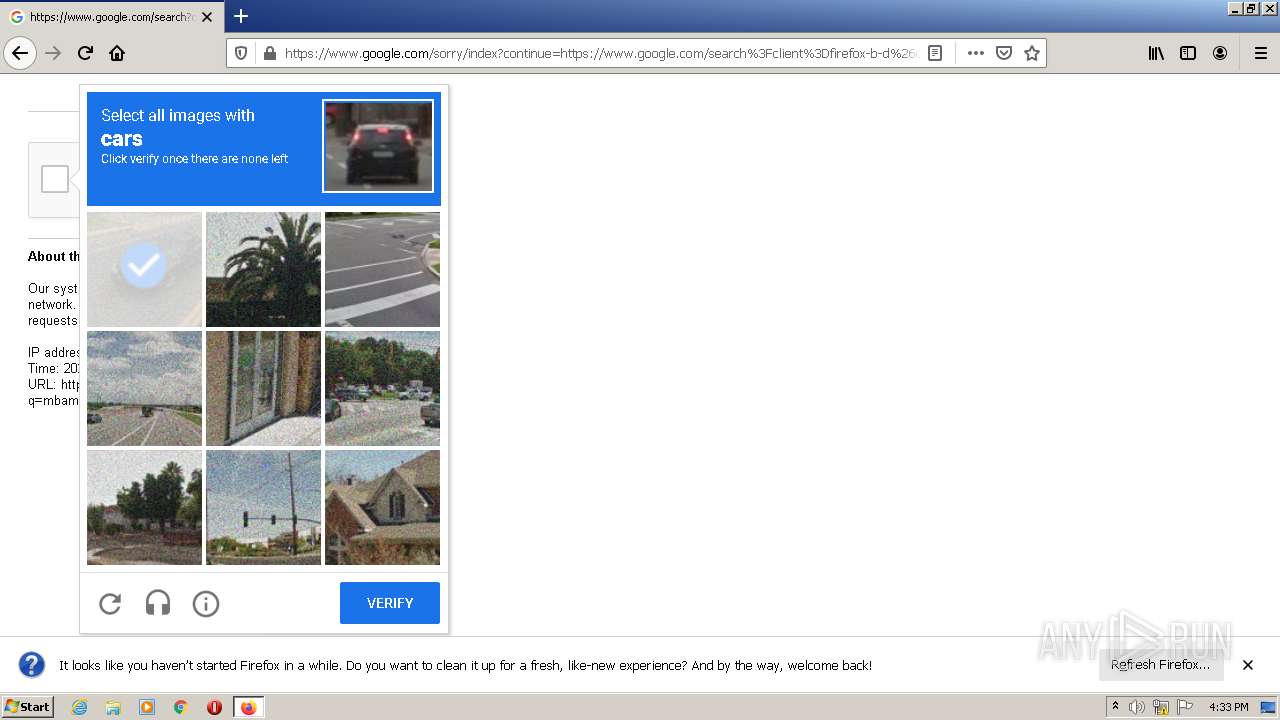Close the Google search tab
Viewport: 1280px width, 720px height.
click(207, 17)
